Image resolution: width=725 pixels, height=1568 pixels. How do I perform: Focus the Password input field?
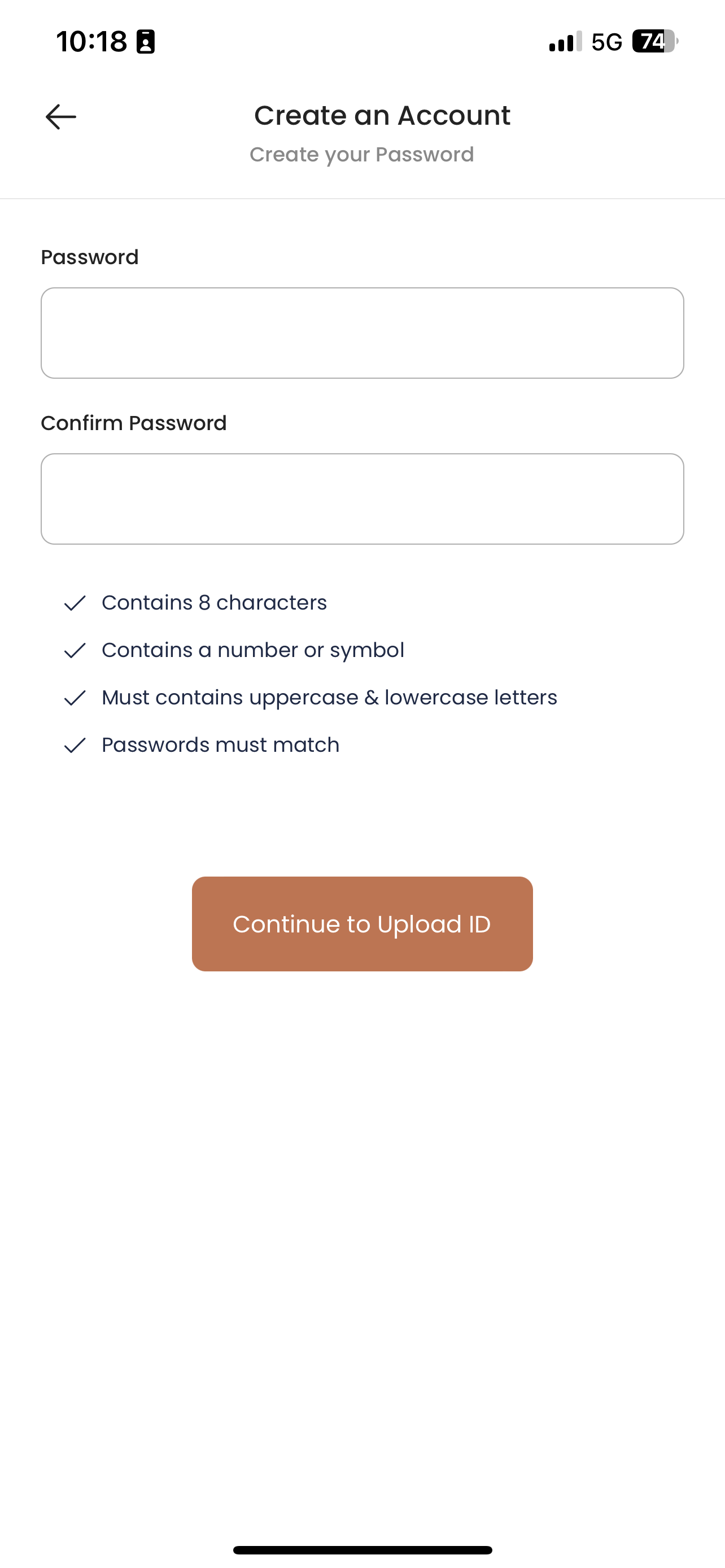362,333
